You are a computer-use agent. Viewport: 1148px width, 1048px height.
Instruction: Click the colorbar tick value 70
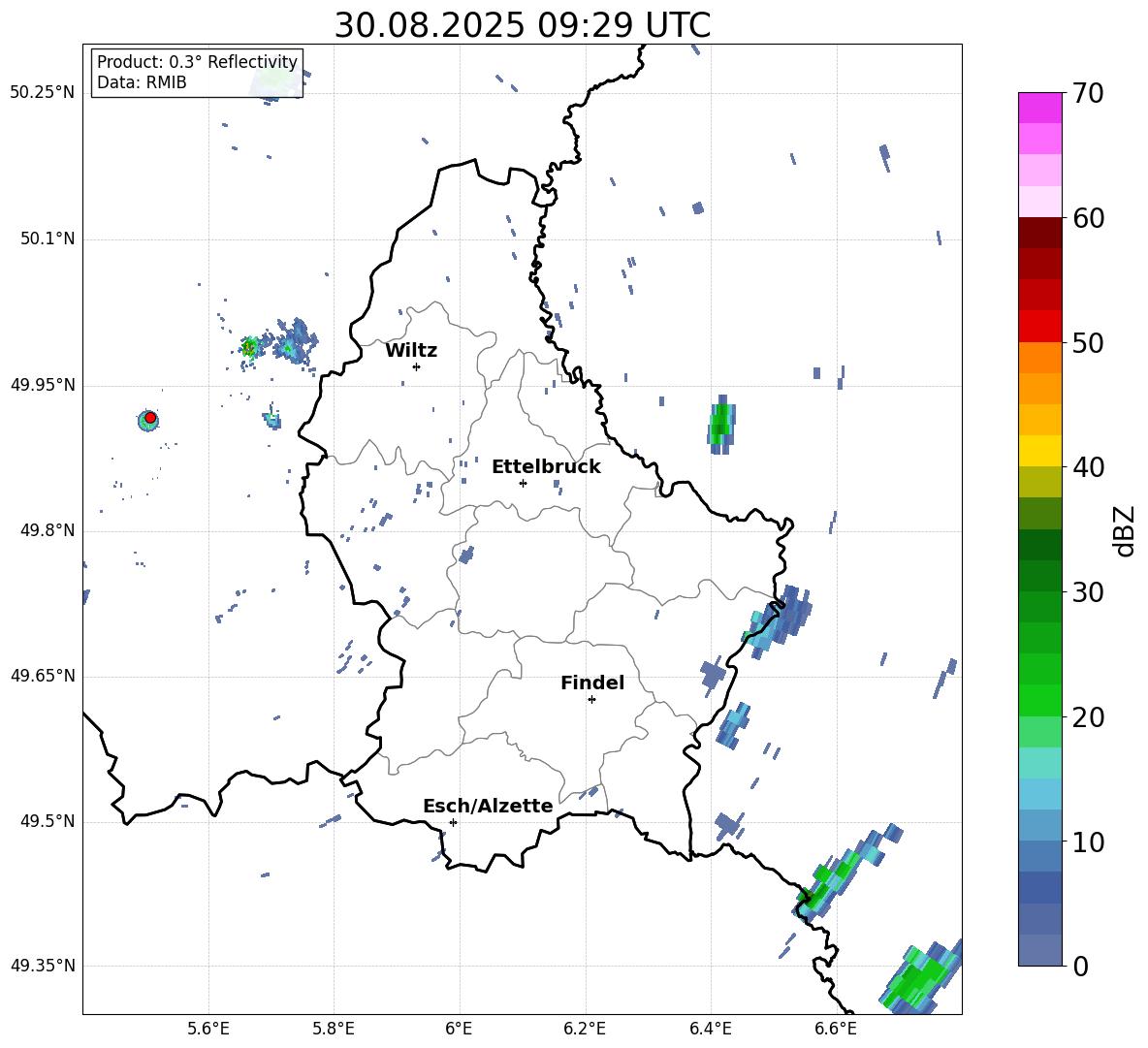[1089, 93]
